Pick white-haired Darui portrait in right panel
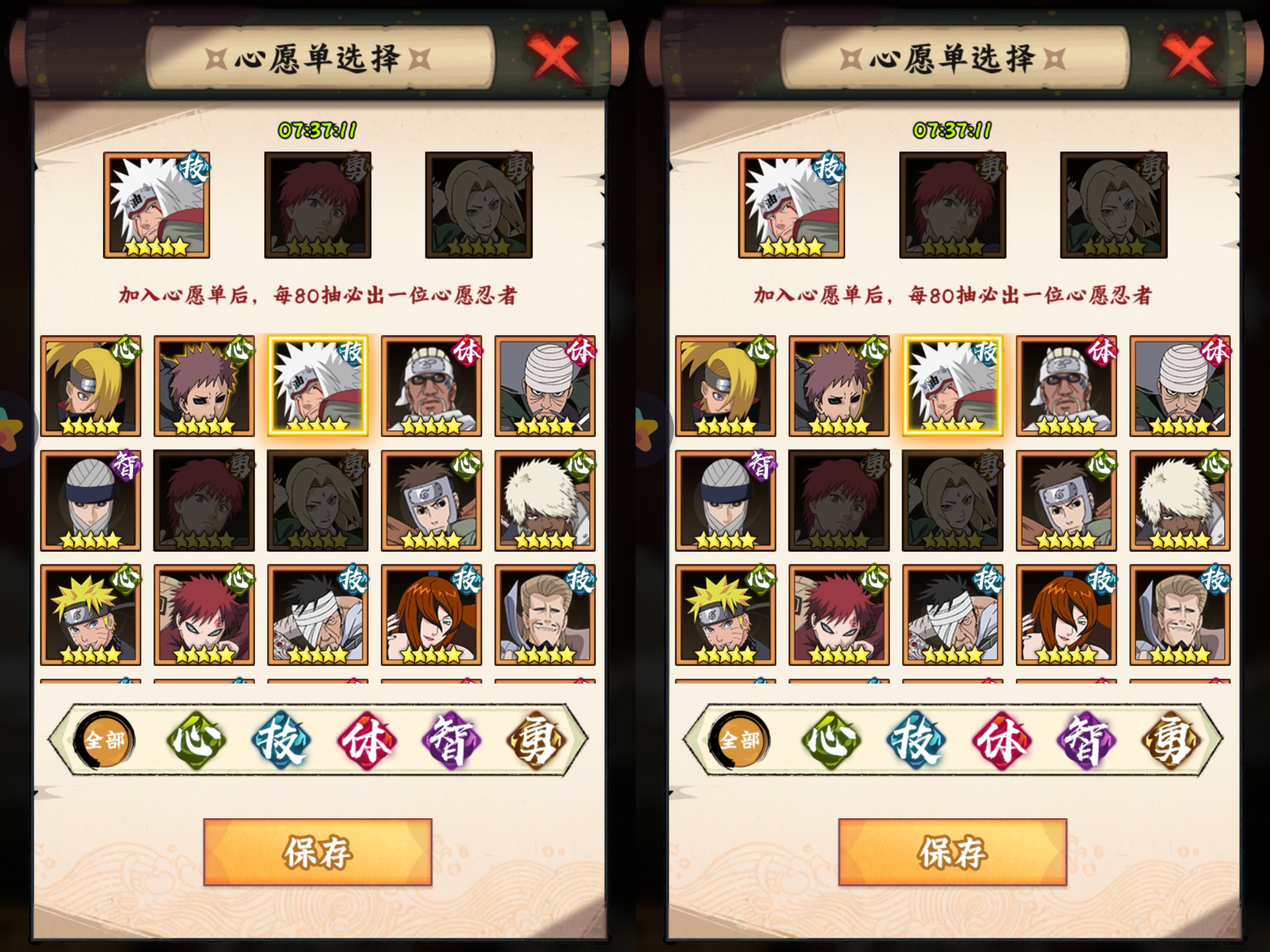 pyautogui.click(x=1180, y=500)
